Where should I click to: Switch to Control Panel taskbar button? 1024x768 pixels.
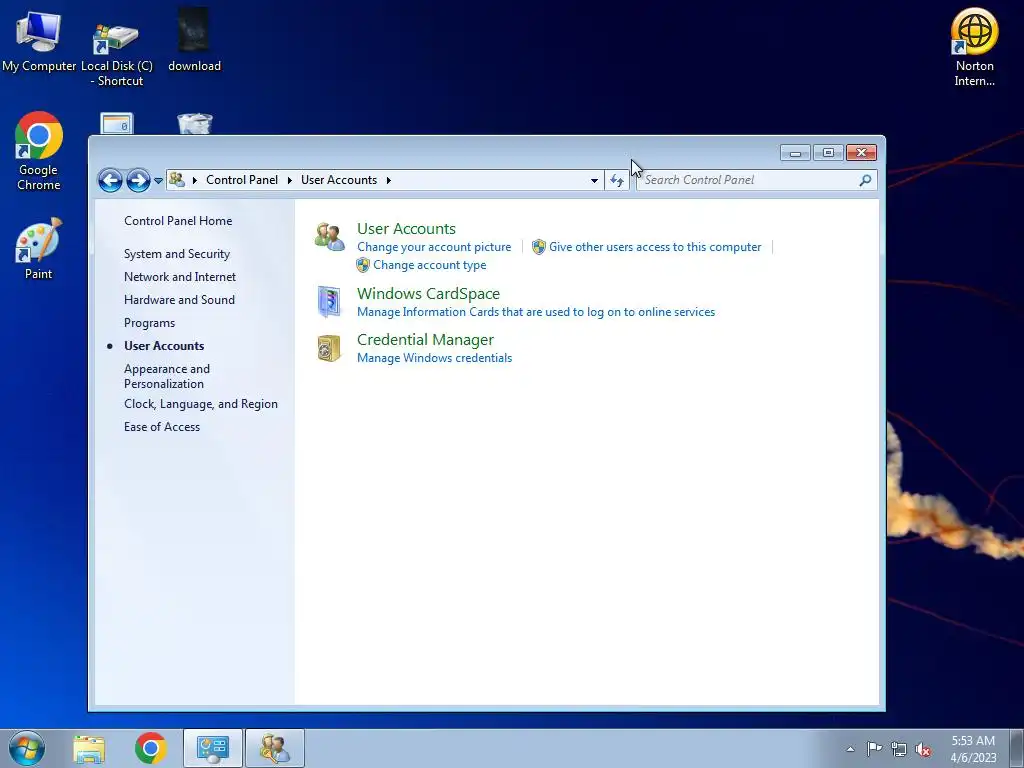[213, 748]
